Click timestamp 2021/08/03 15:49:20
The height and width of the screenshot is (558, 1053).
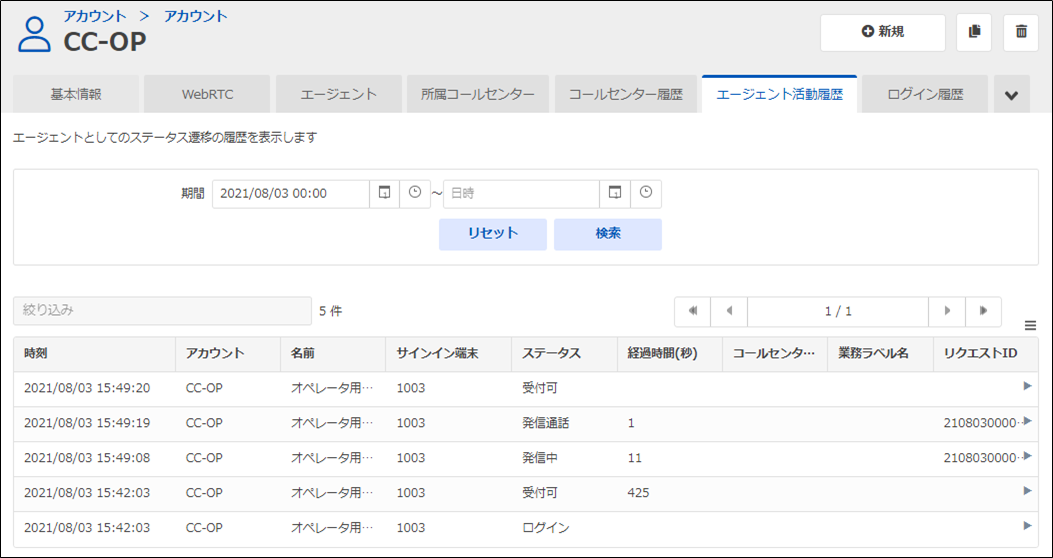point(87,388)
